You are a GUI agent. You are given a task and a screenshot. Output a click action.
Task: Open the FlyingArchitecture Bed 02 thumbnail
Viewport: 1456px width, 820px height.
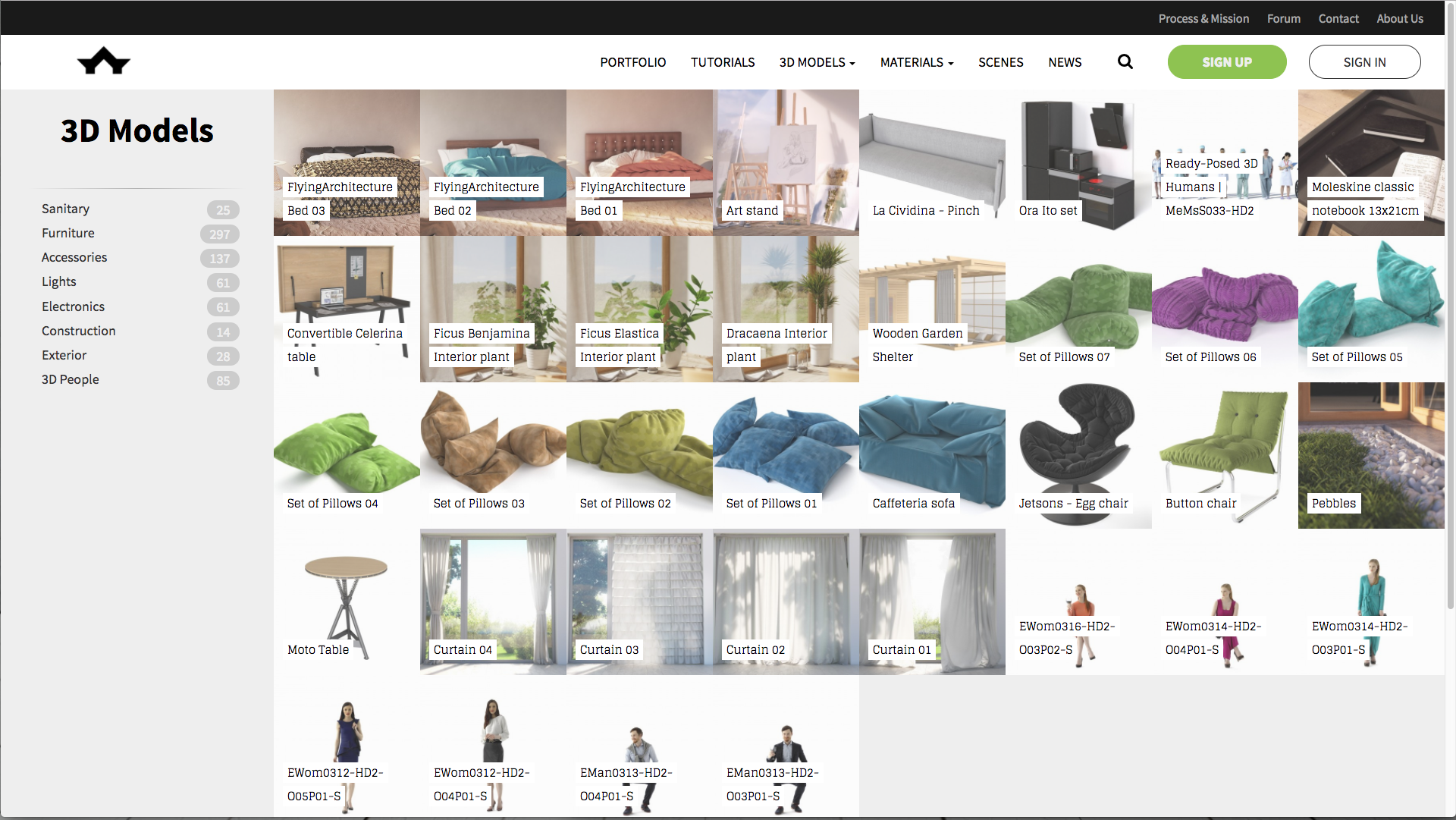pos(493,162)
